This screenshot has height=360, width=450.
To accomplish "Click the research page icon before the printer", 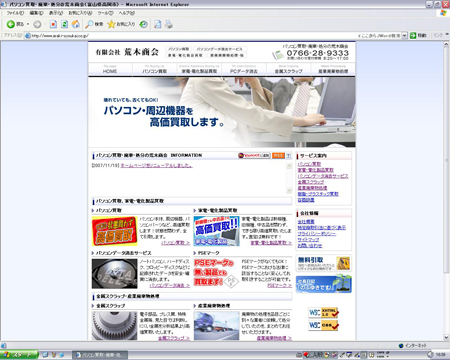I will 158,24.
